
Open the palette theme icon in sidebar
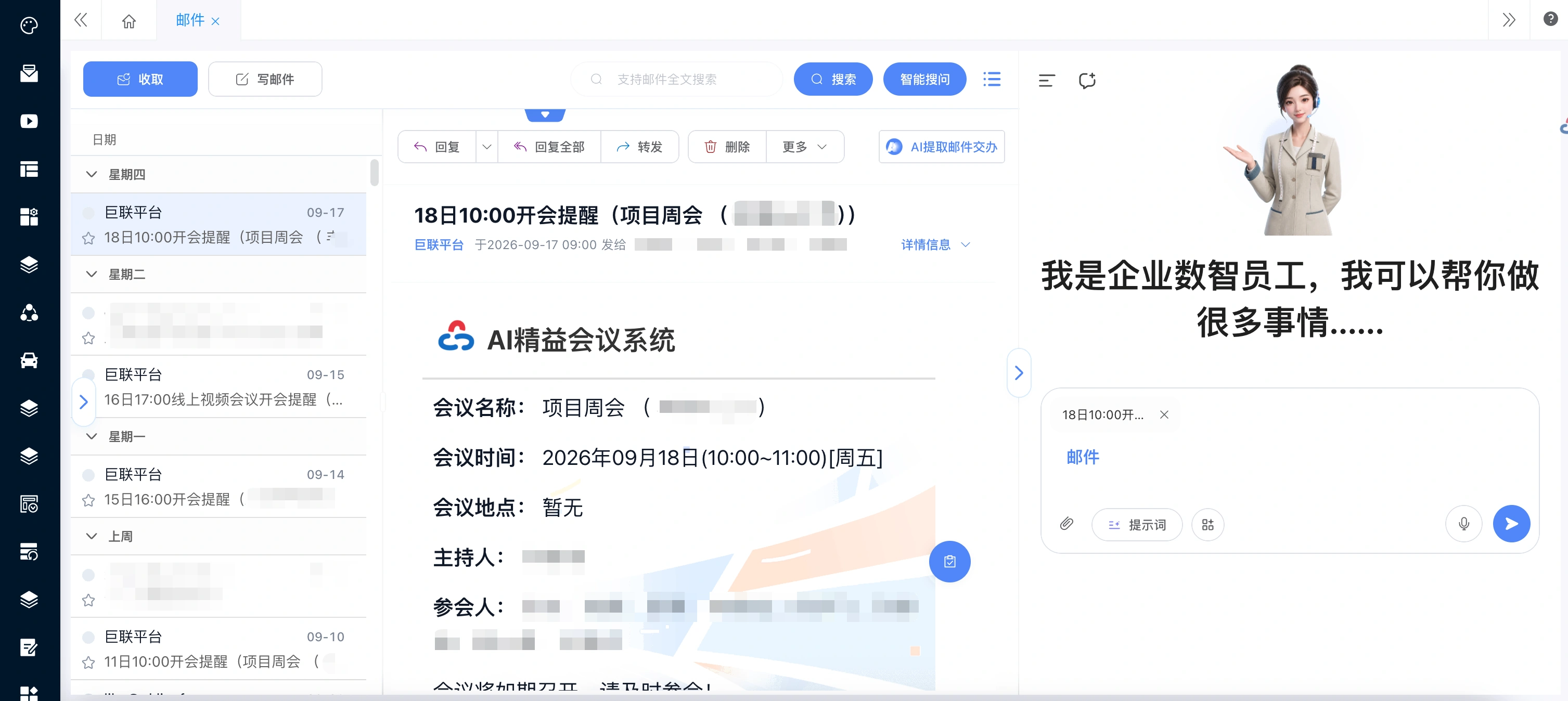coord(29,25)
